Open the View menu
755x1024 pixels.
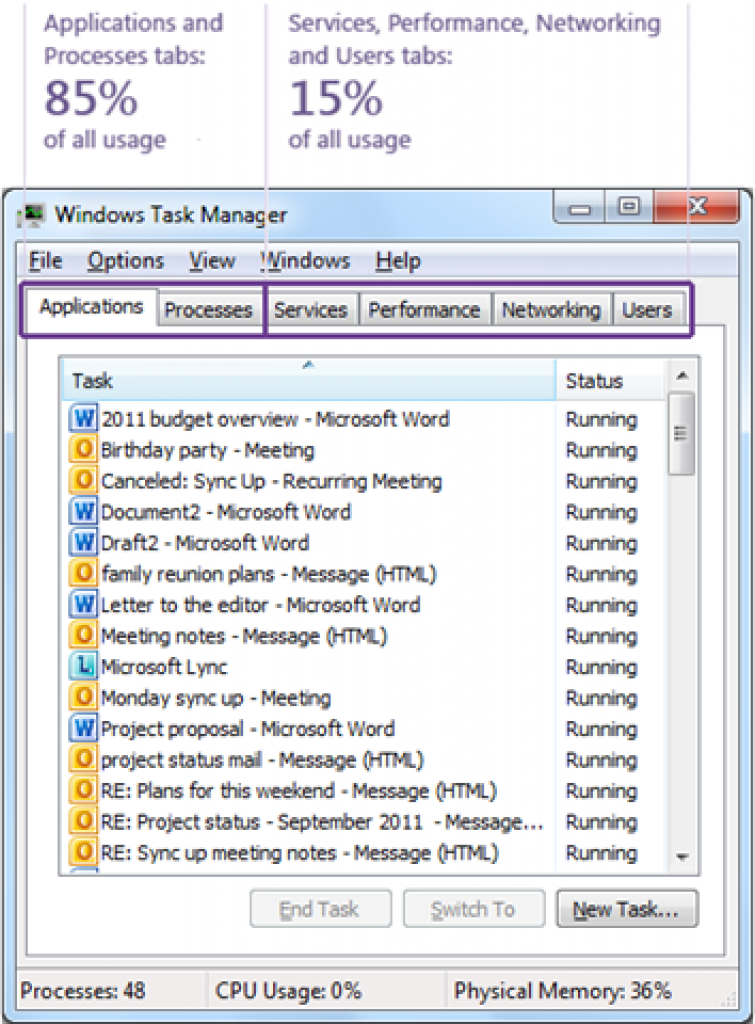pos(212,261)
